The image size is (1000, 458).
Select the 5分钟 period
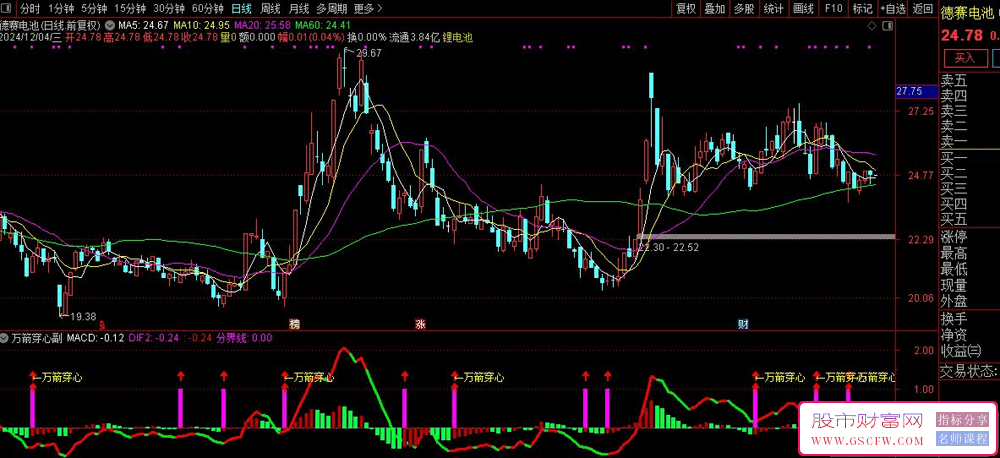(x=94, y=9)
